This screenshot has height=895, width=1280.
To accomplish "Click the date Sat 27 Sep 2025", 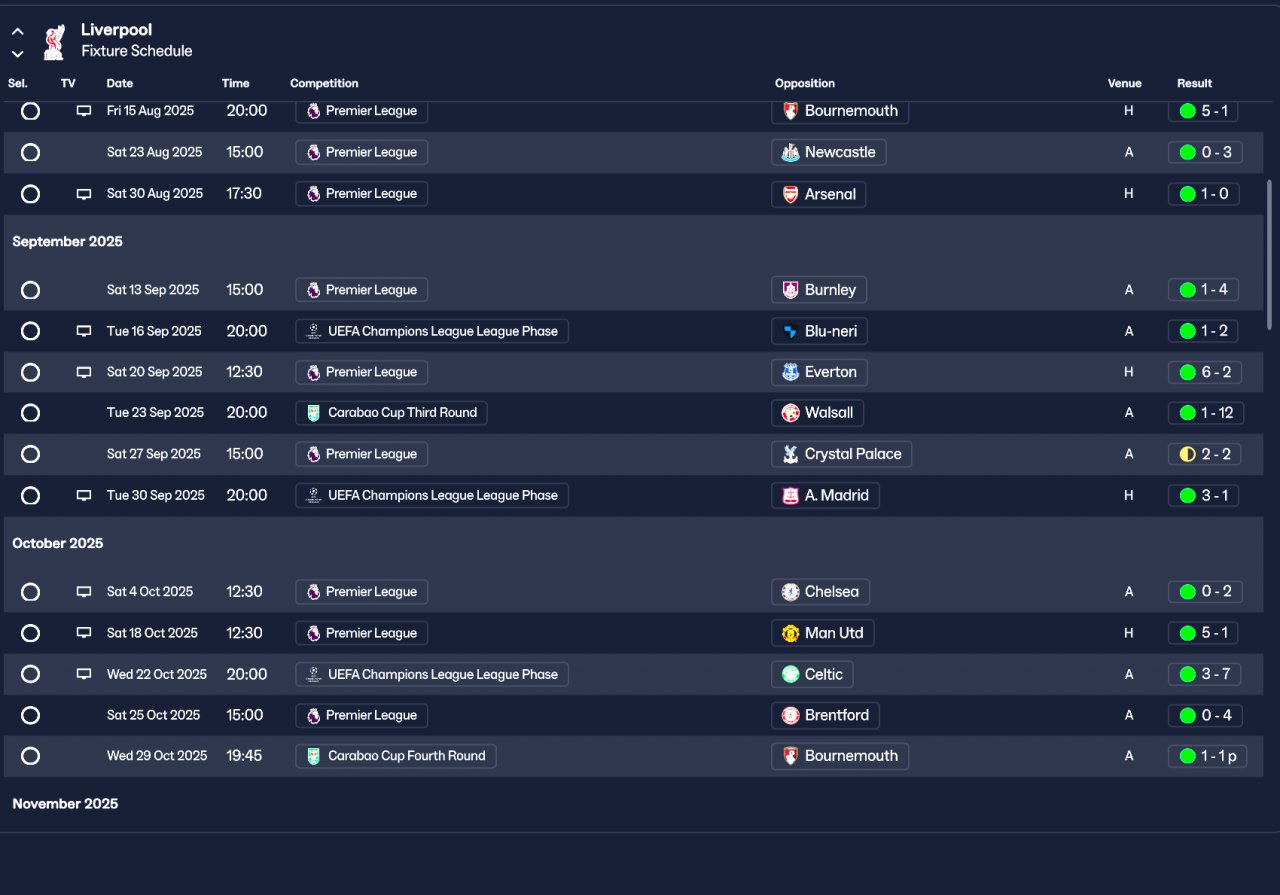I will [x=155, y=454].
